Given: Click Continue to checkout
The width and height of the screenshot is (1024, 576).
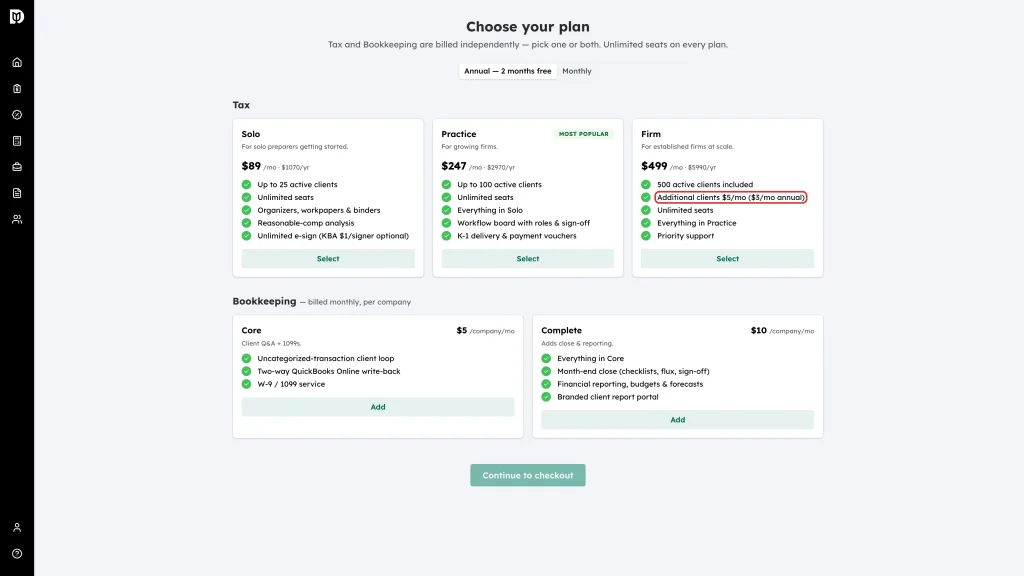Looking at the screenshot, I should (x=528, y=475).
